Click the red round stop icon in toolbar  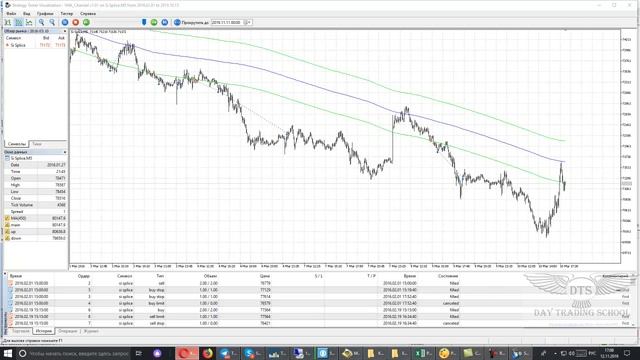(76, 22)
